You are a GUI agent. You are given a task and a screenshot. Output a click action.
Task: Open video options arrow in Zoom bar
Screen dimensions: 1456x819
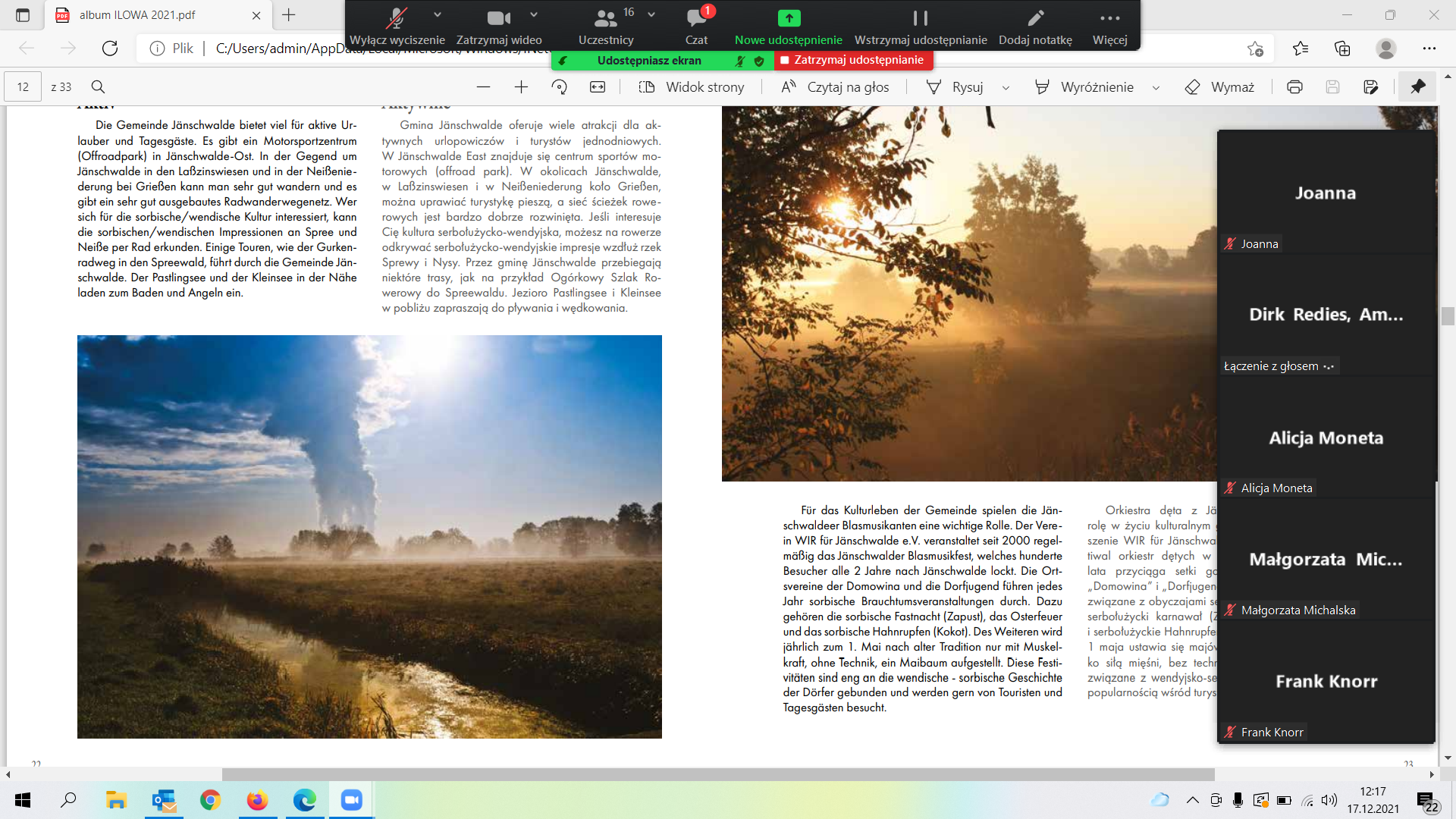click(534, 14)
